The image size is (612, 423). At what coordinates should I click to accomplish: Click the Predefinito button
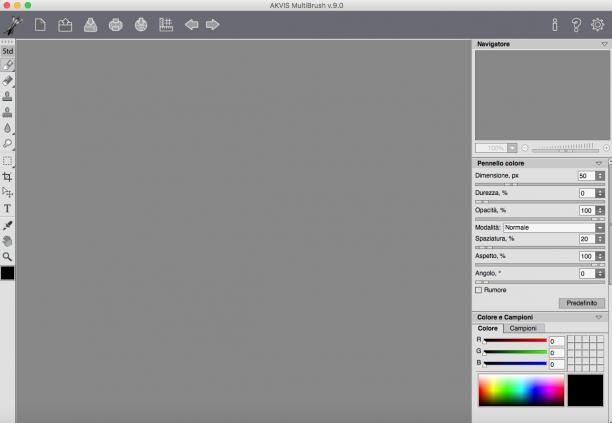coord(582,303)
